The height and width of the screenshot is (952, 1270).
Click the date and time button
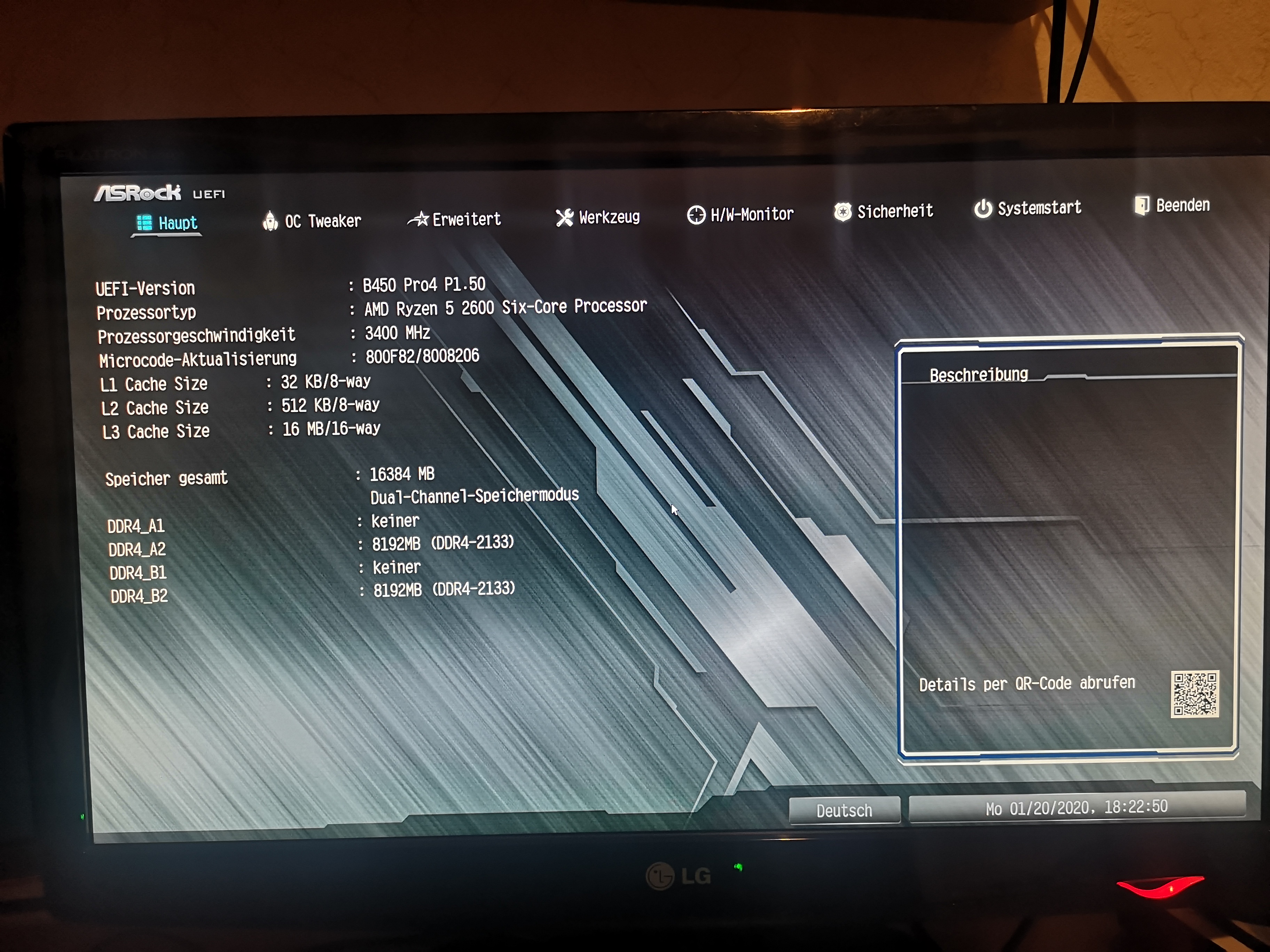pyautogui.click(x=1076, y=807)
